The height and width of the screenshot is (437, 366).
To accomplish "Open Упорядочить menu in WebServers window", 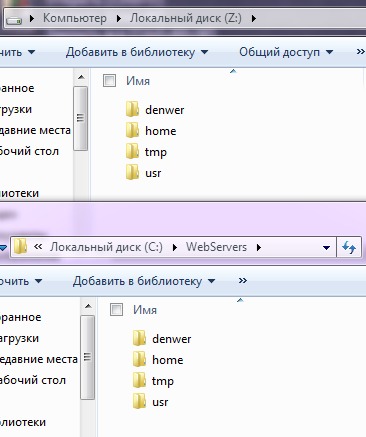I will pos(21,281).
